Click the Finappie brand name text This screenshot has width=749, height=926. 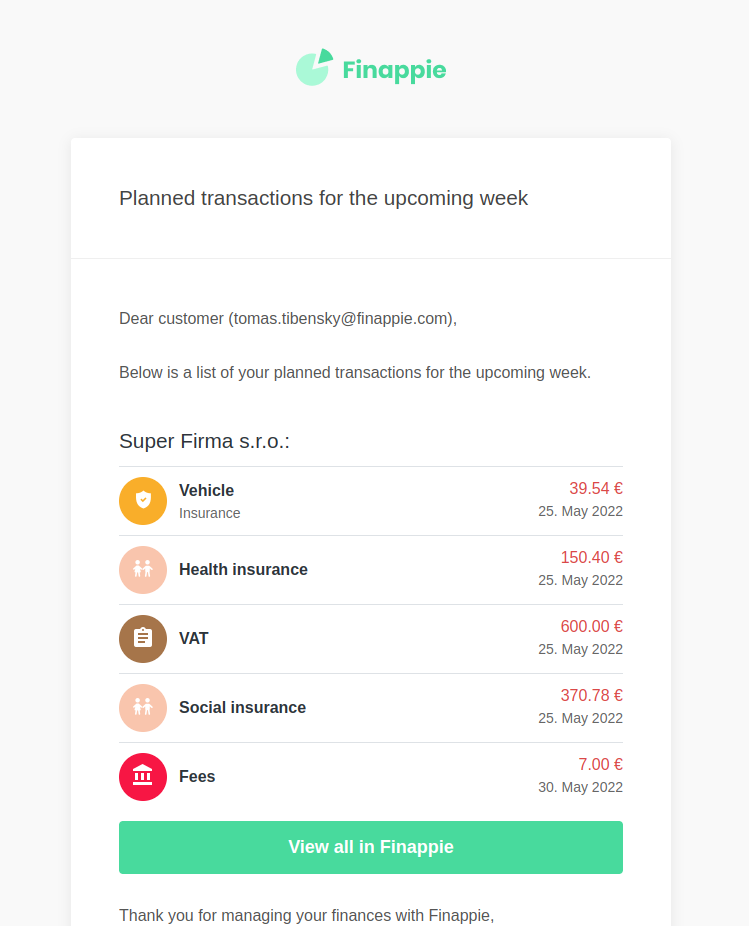point(395,70)
